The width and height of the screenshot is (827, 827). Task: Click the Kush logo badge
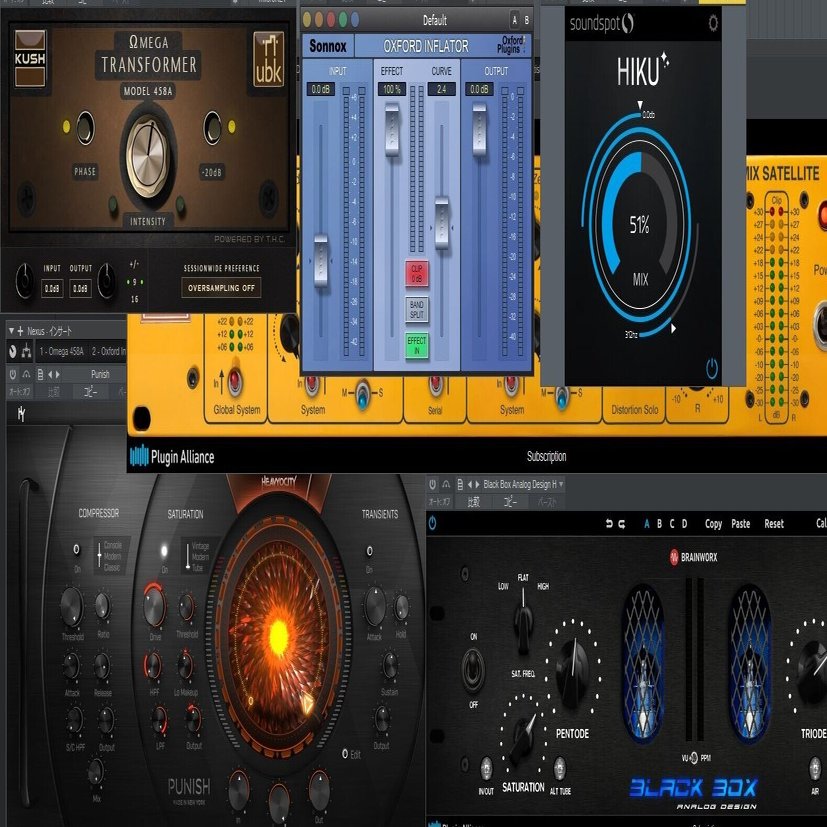pyautogui.click(x=30, y=59)
